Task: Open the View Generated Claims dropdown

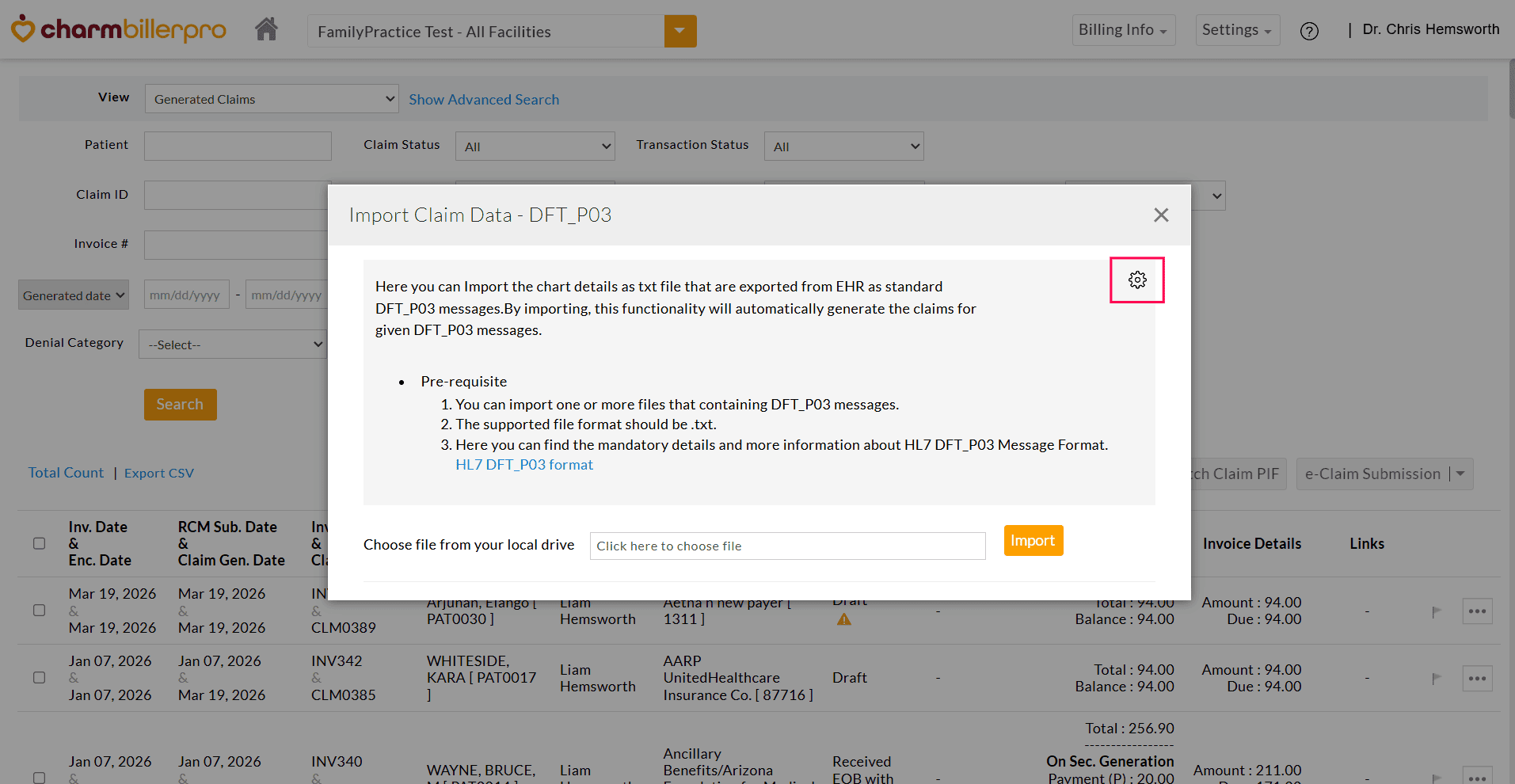Action: (x=272, y=99)
